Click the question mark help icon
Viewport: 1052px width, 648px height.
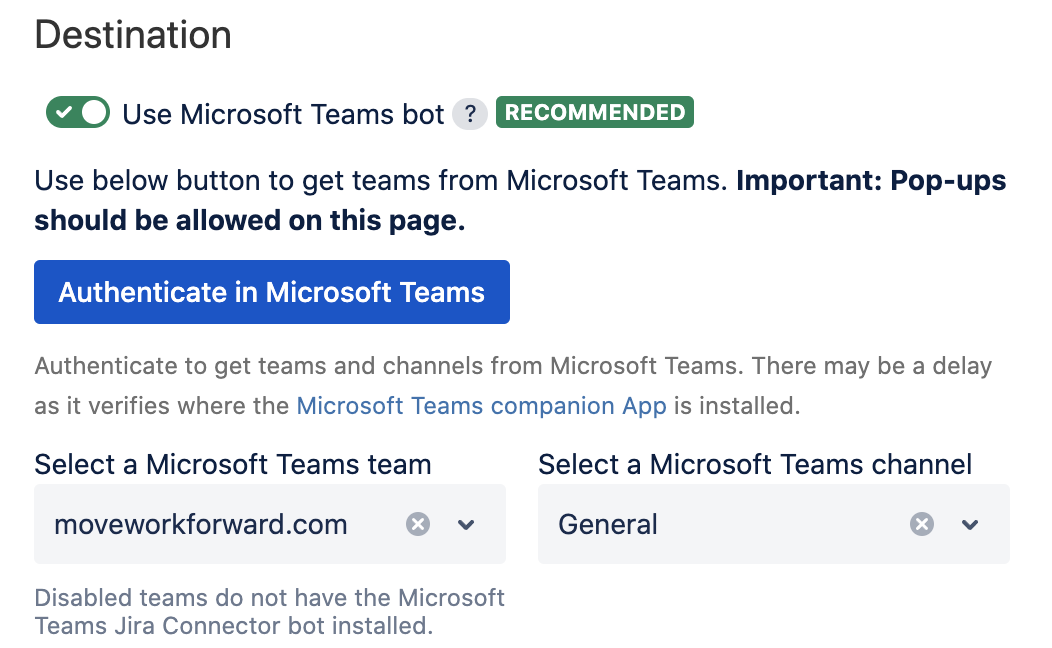469,114
